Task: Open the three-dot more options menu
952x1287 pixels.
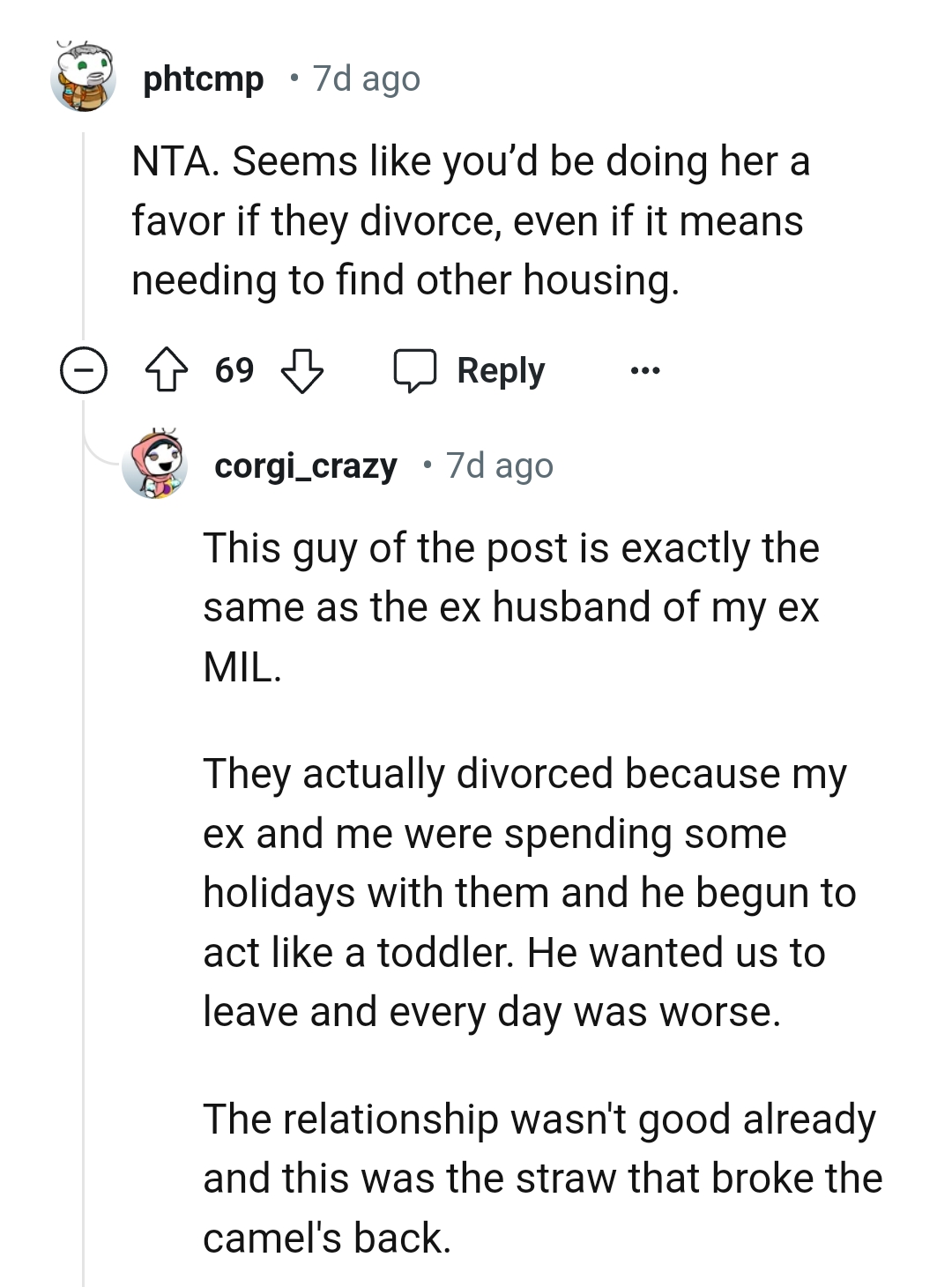Action: [645, 371]
